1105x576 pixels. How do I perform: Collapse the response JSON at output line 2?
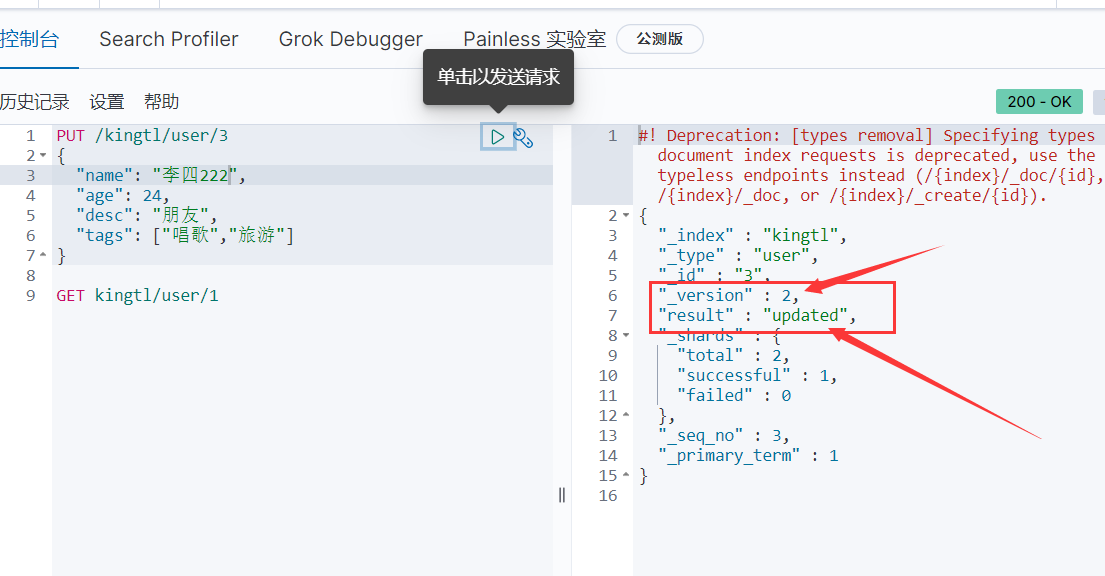(x=626, y=216)
